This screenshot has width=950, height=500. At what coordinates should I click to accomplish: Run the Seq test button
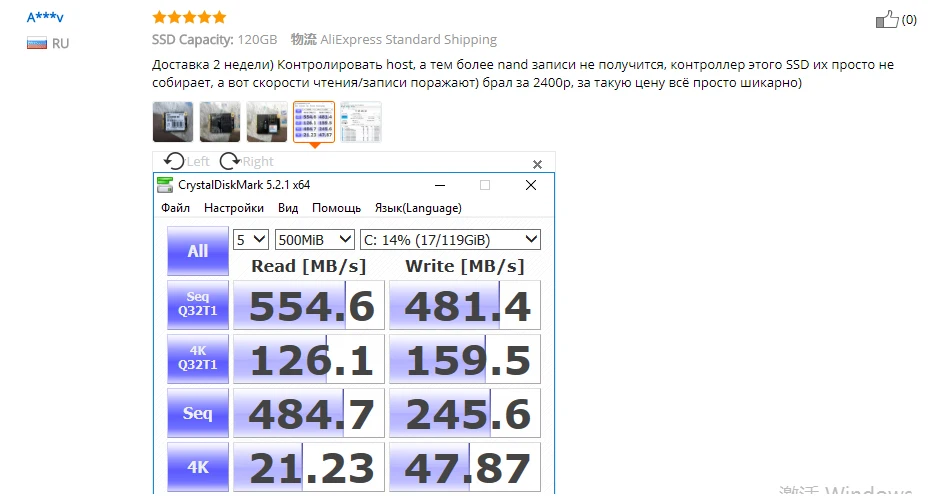pos(198,413)
